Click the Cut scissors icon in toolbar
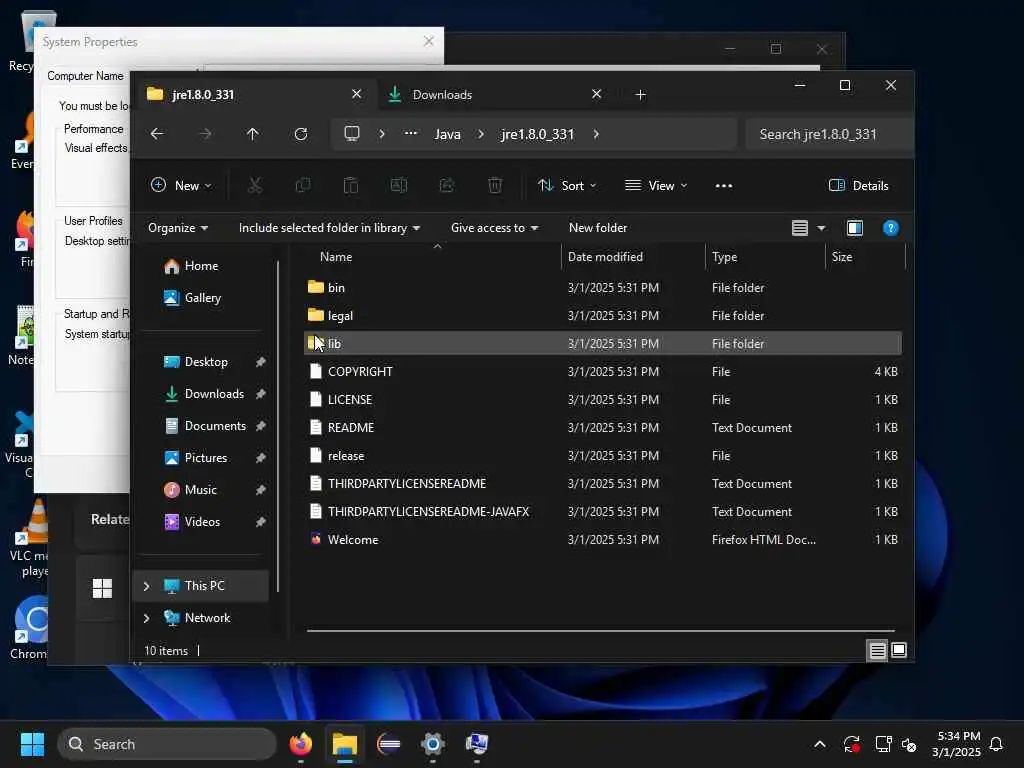Screen dimensions: 1024x768 coord(255,185)
